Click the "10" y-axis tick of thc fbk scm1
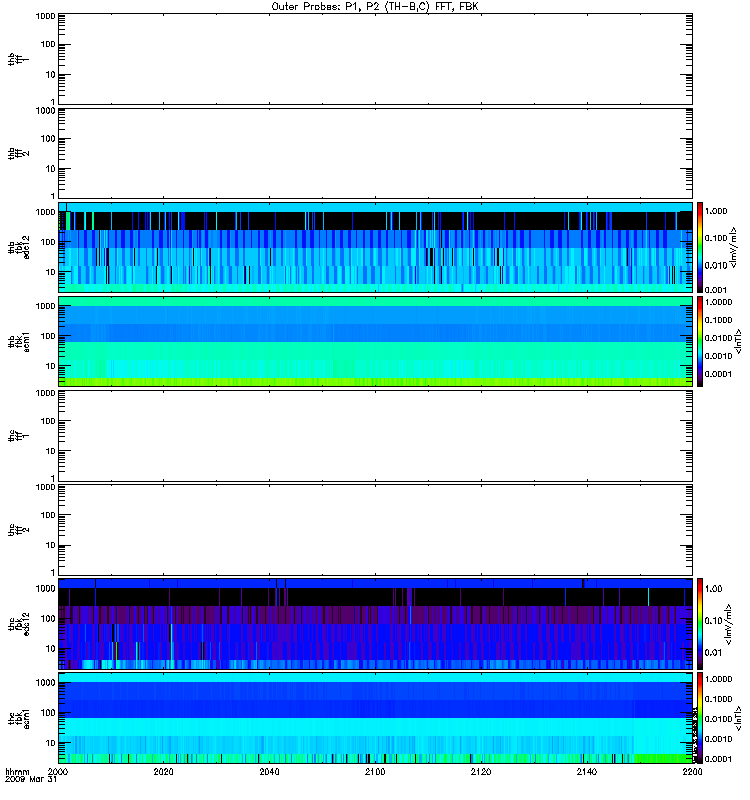This screenshot has height=800, width=750. click(x=51, y=743)
